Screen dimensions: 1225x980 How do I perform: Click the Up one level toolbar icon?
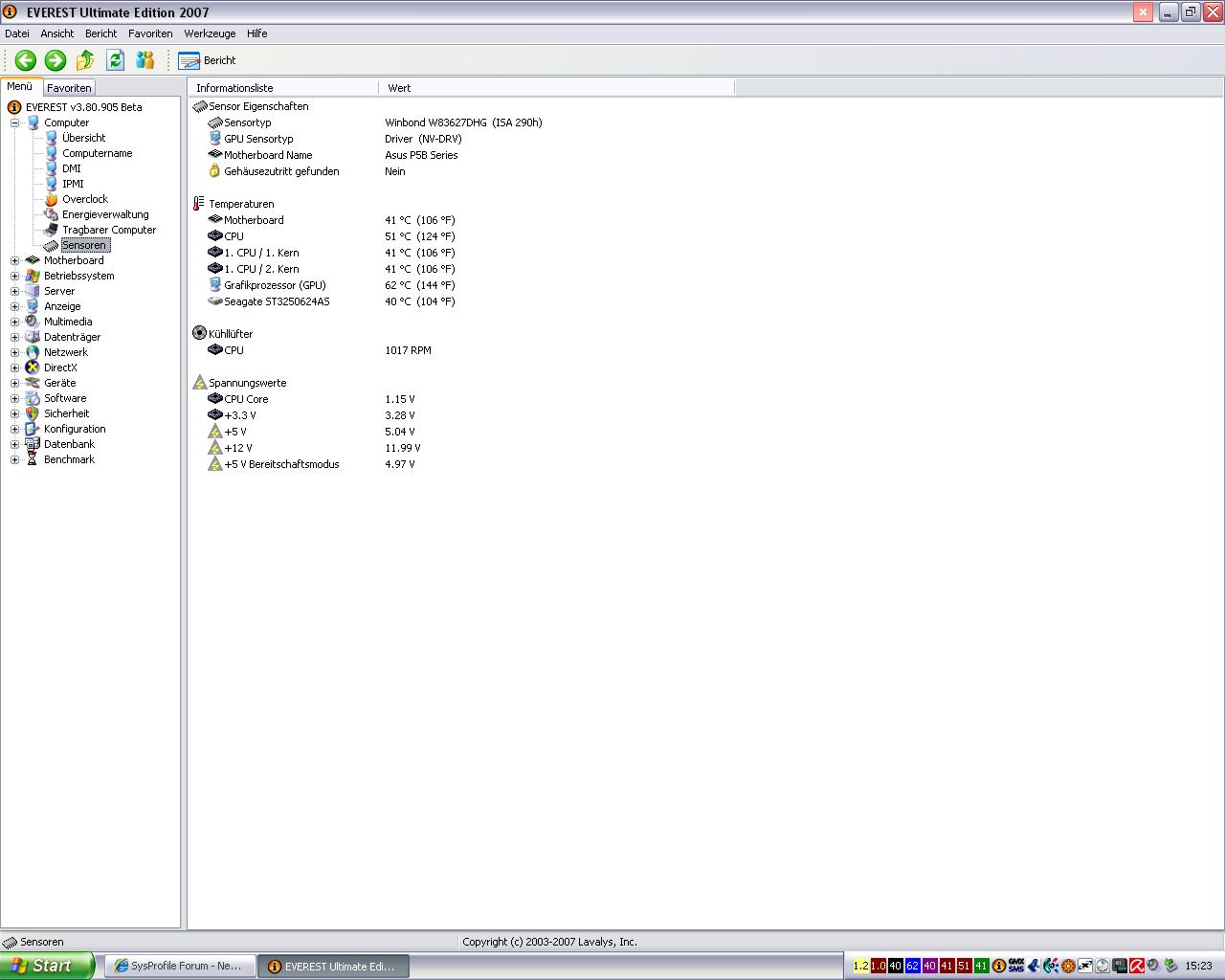click(x=85, y=60)
